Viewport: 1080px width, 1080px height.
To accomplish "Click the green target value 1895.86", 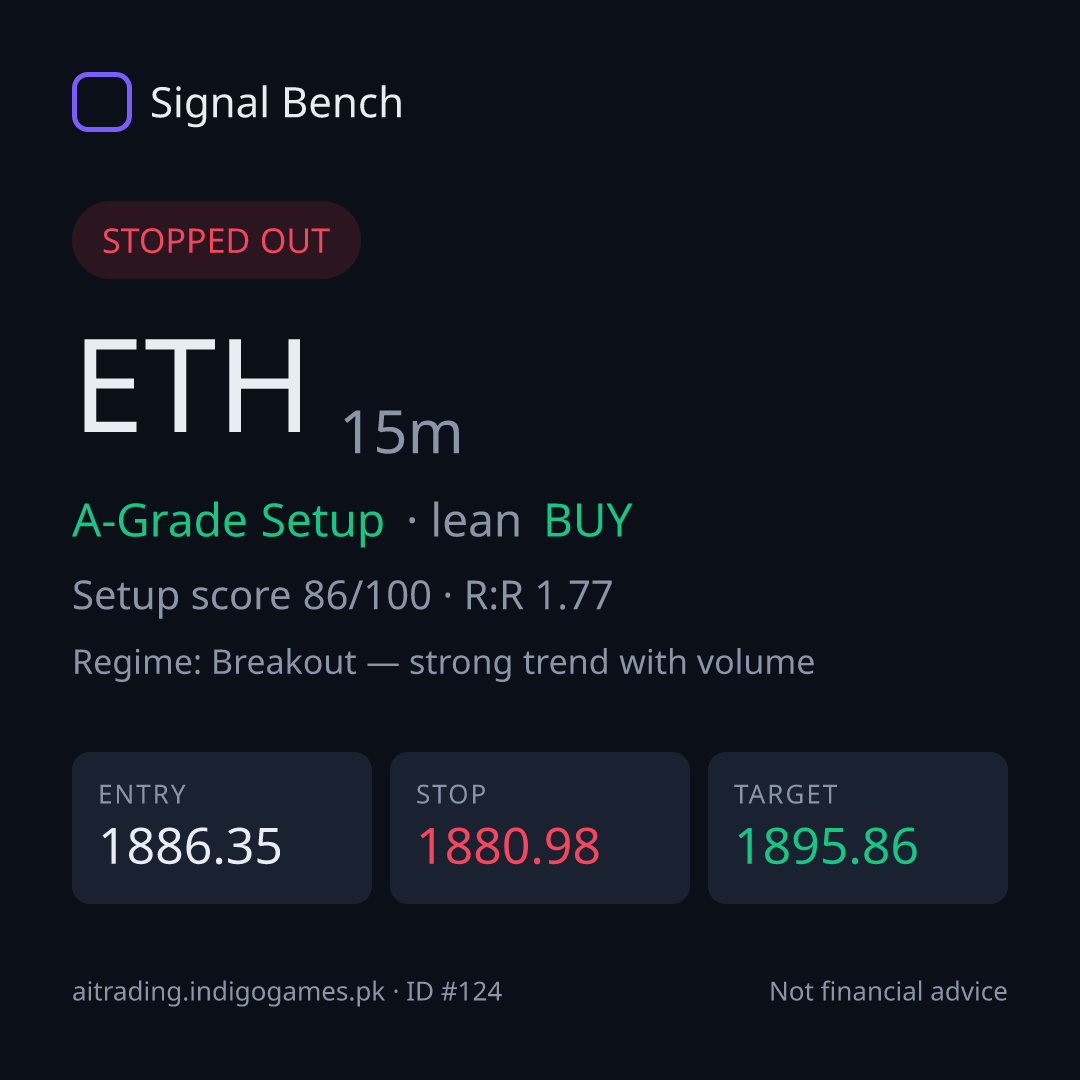I will (x=827, y=846).
